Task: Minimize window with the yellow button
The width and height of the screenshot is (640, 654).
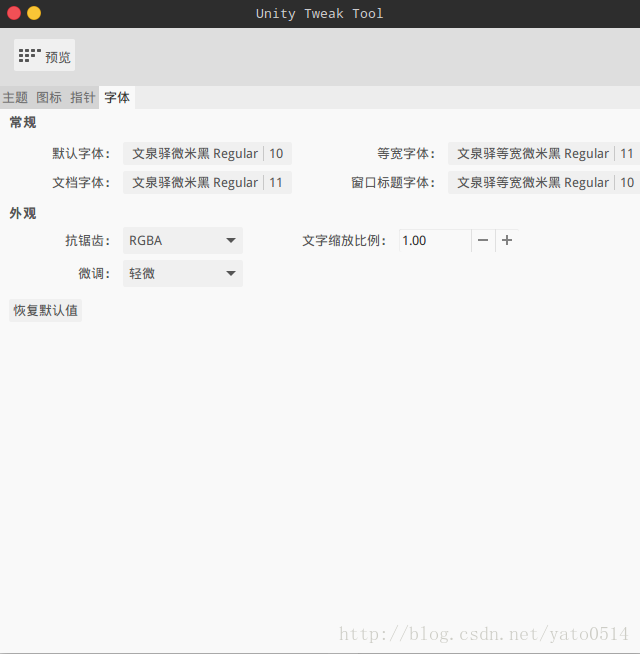Action: 34,13
